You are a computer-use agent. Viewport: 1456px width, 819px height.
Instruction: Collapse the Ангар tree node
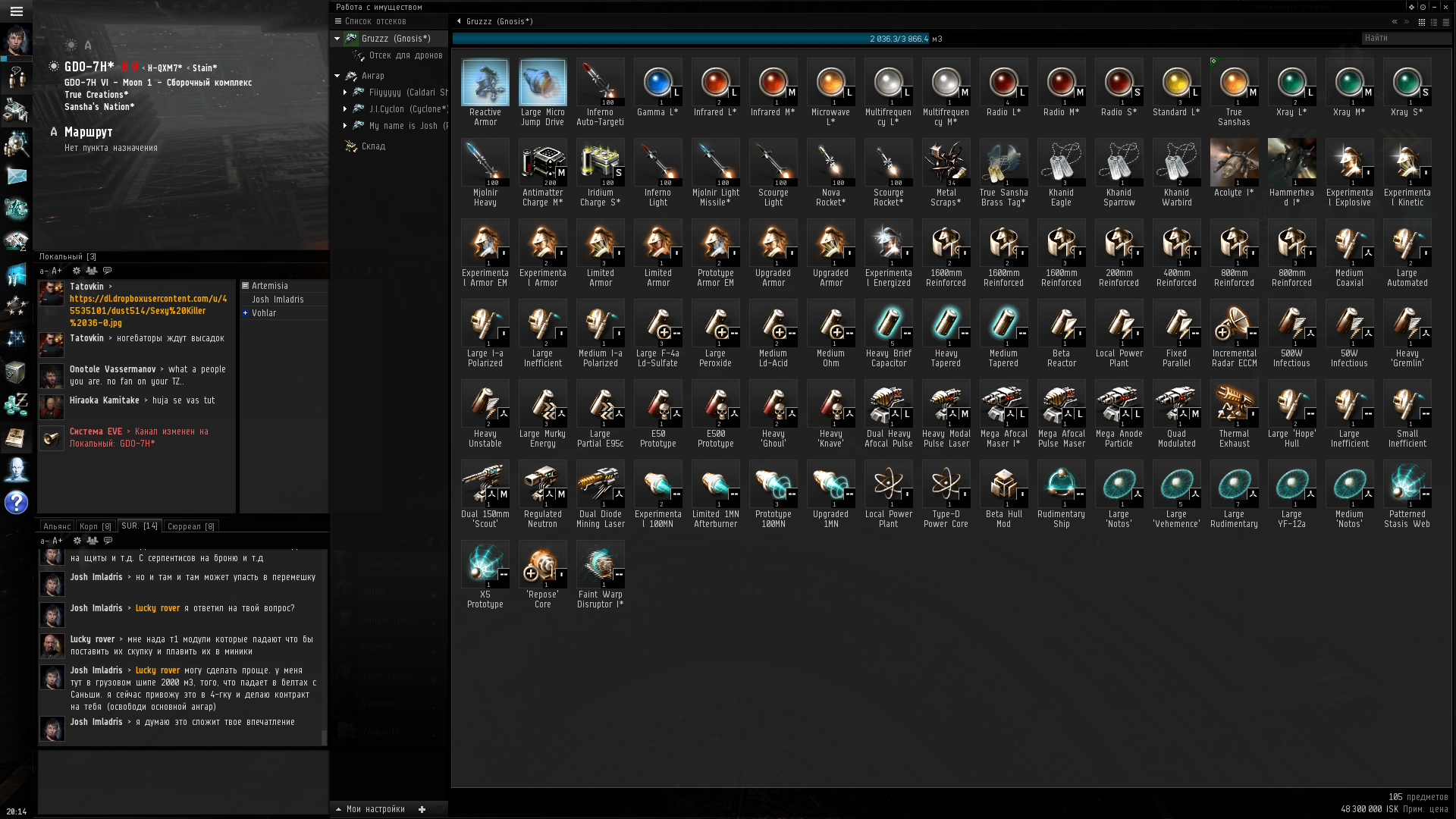pos(337,76)
